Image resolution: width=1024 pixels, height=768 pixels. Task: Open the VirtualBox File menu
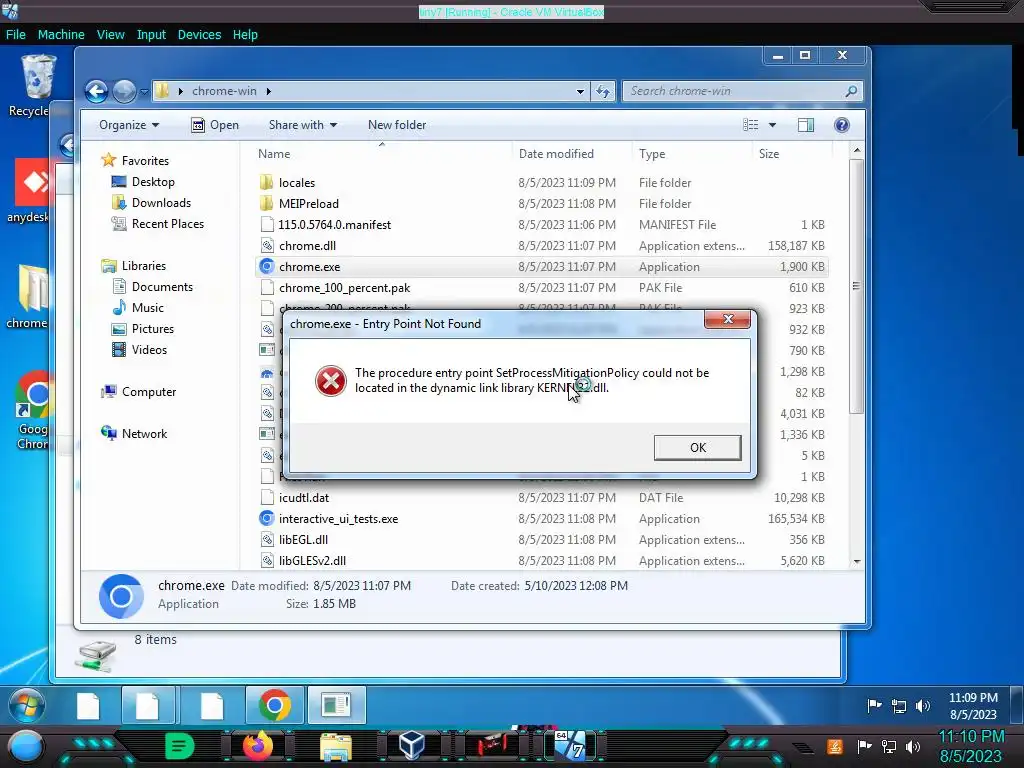pyautogui.click(x=16, y=35)
